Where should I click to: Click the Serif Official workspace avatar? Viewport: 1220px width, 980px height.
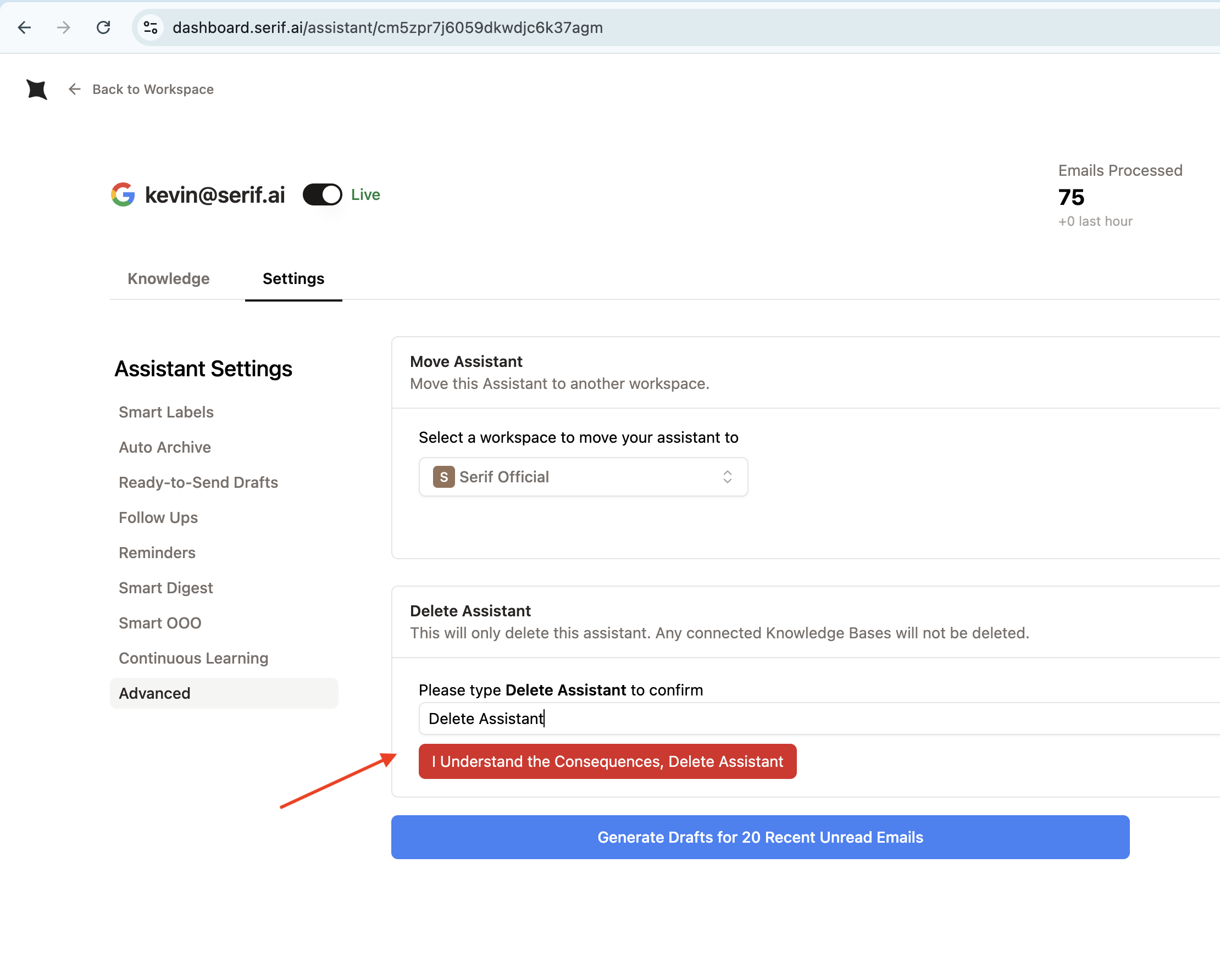point(443,477)
